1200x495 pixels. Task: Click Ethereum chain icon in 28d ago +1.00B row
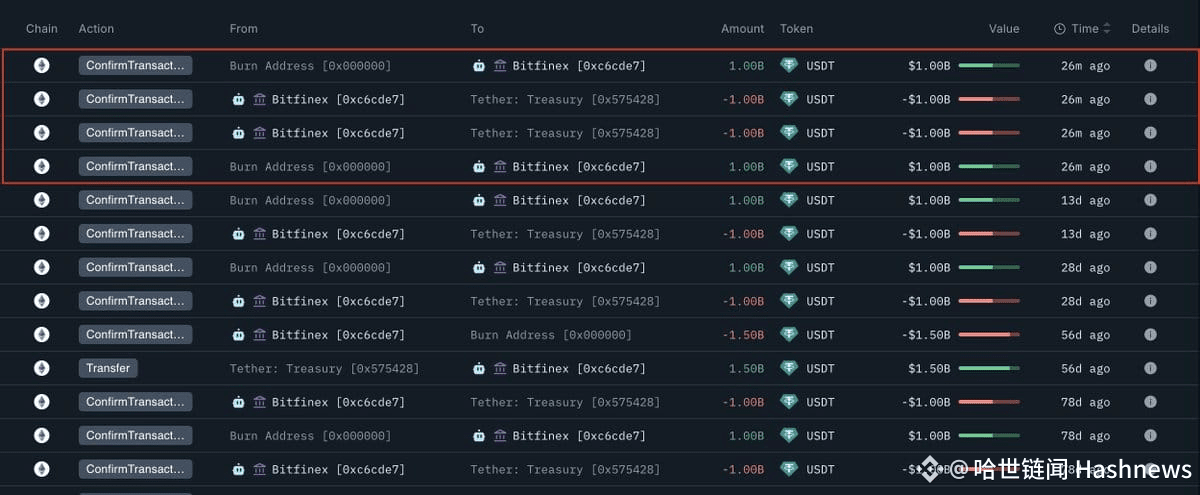(x=42, y=267)
